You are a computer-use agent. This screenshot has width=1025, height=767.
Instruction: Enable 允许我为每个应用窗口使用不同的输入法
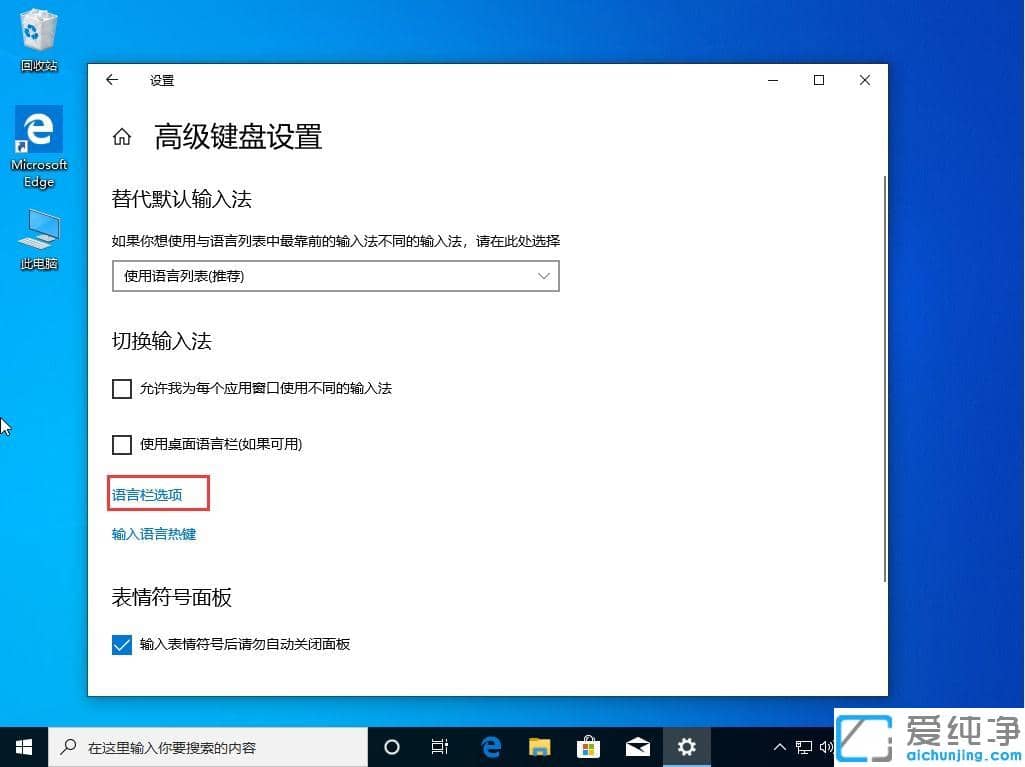(x=121, y=389)
